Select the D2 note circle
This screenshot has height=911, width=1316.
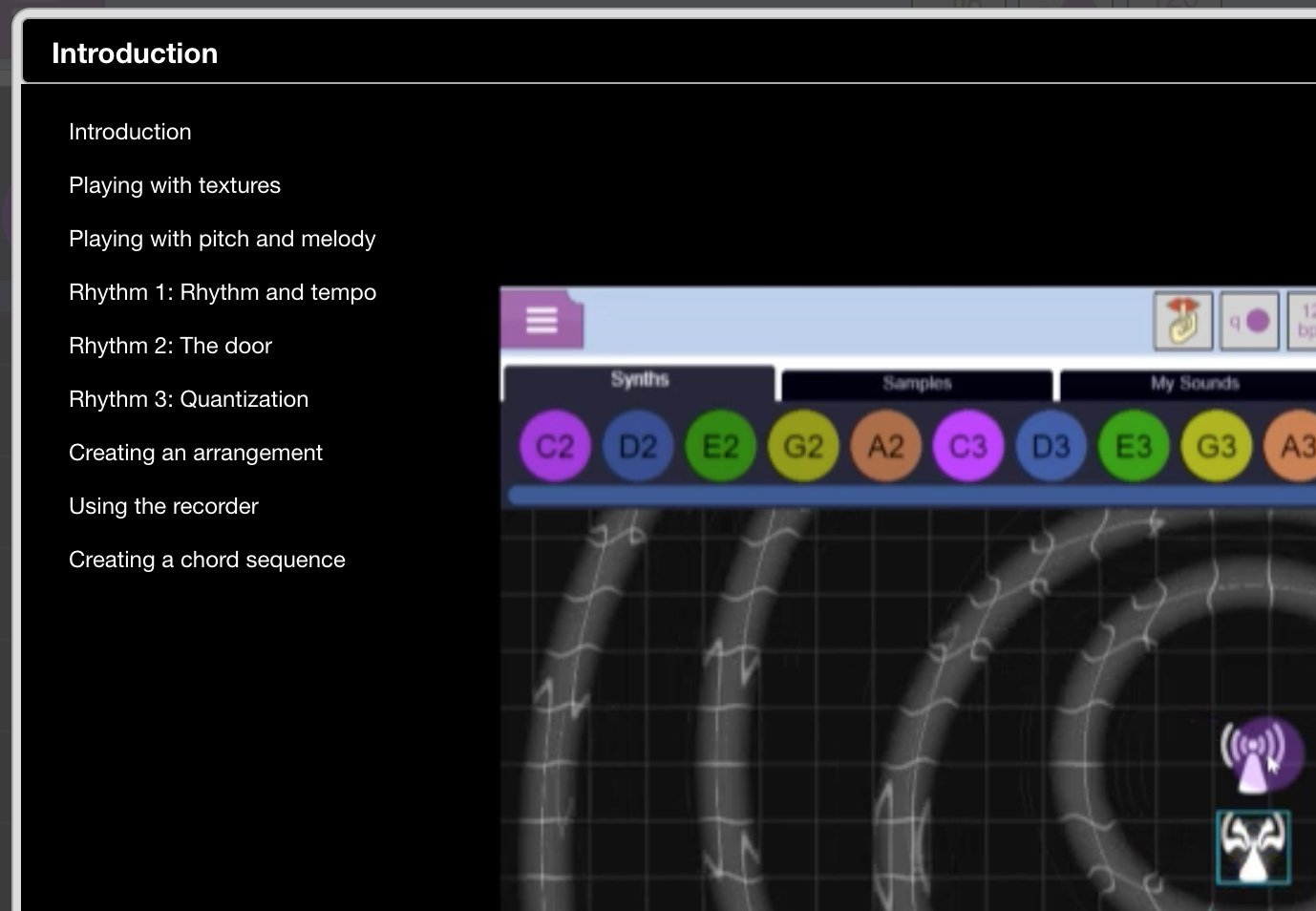pyautogui.click(x=638, y=446)
